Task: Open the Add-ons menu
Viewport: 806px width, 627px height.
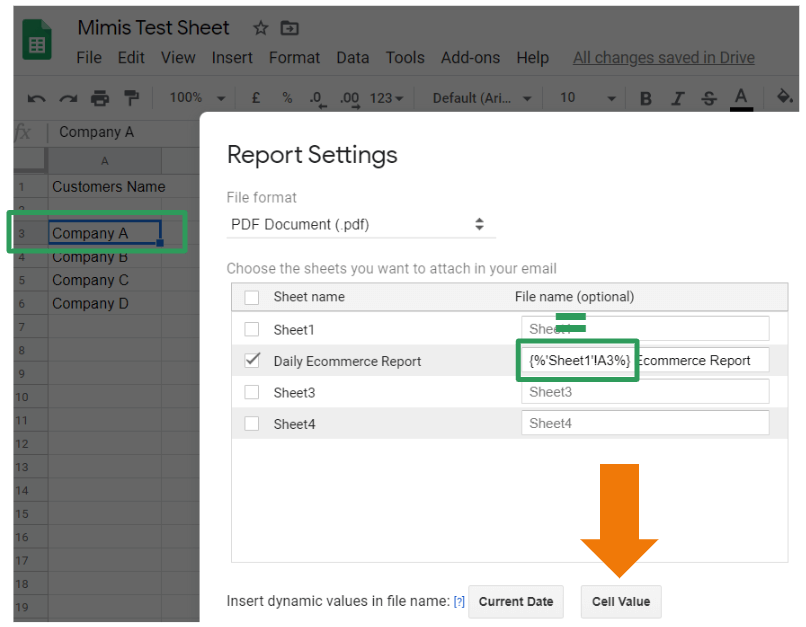Action: point(470,58)
